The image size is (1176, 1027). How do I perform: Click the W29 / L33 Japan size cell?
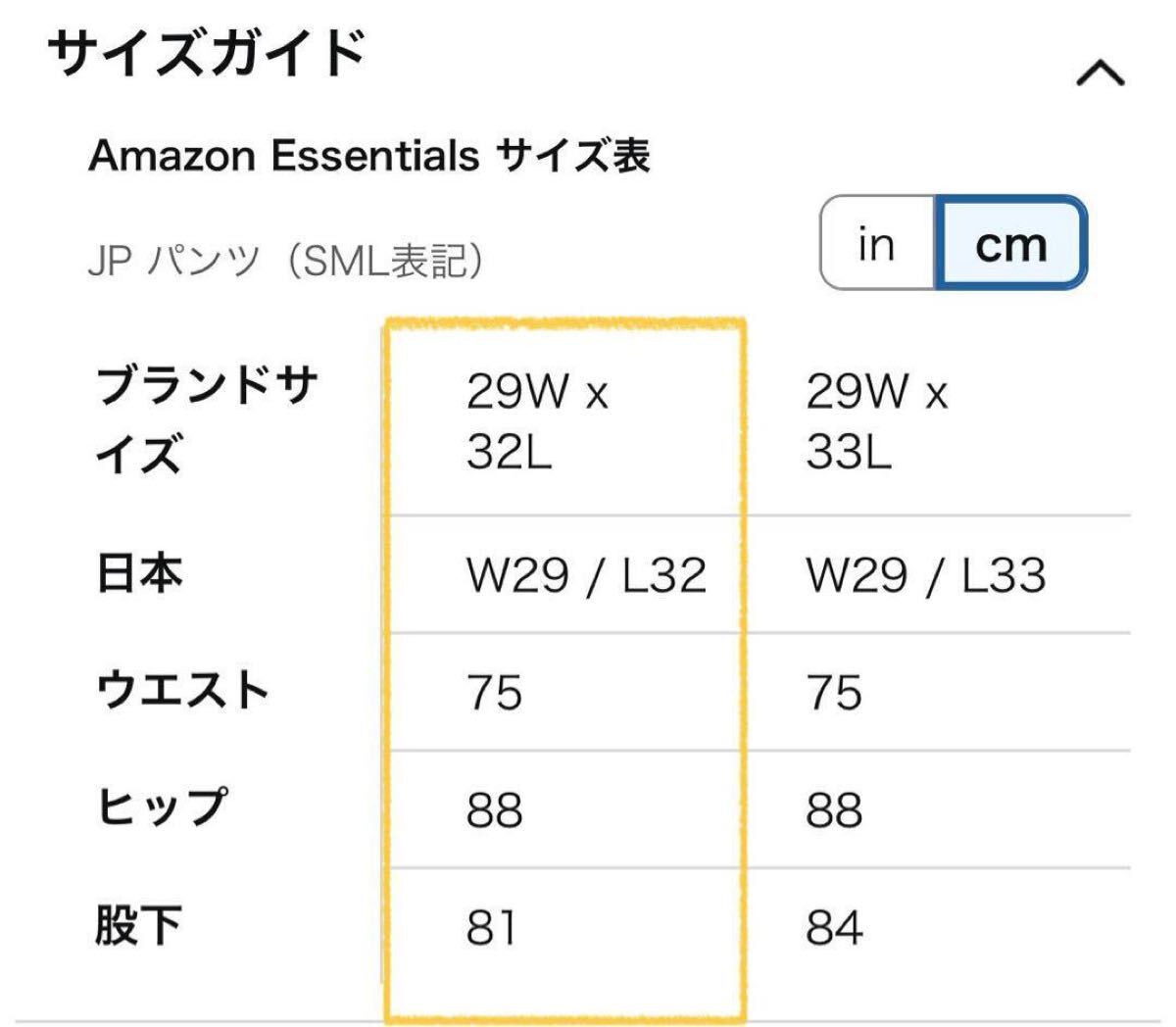tap(926, 574)
